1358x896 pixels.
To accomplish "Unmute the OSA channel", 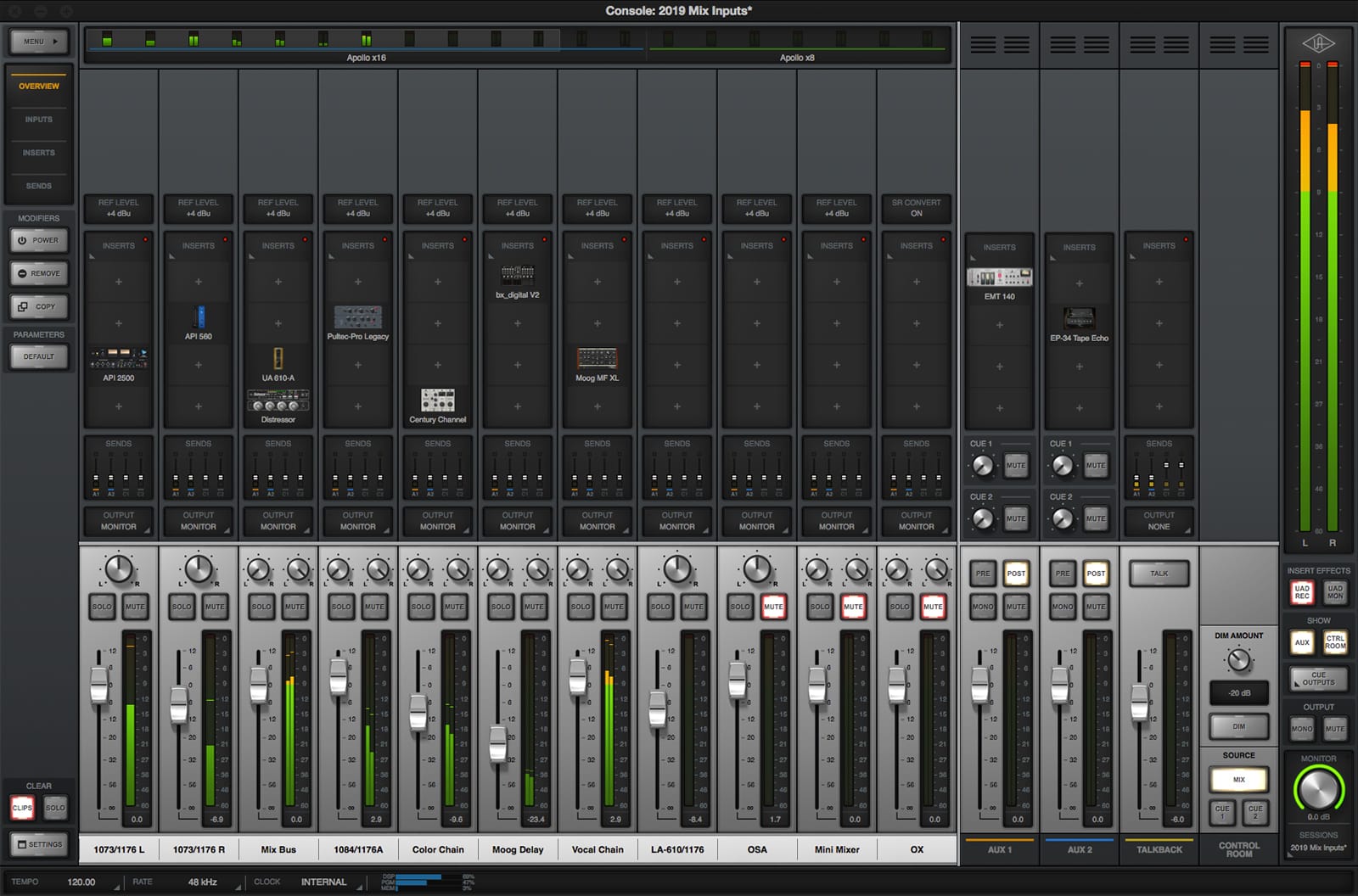I will 773,607.
